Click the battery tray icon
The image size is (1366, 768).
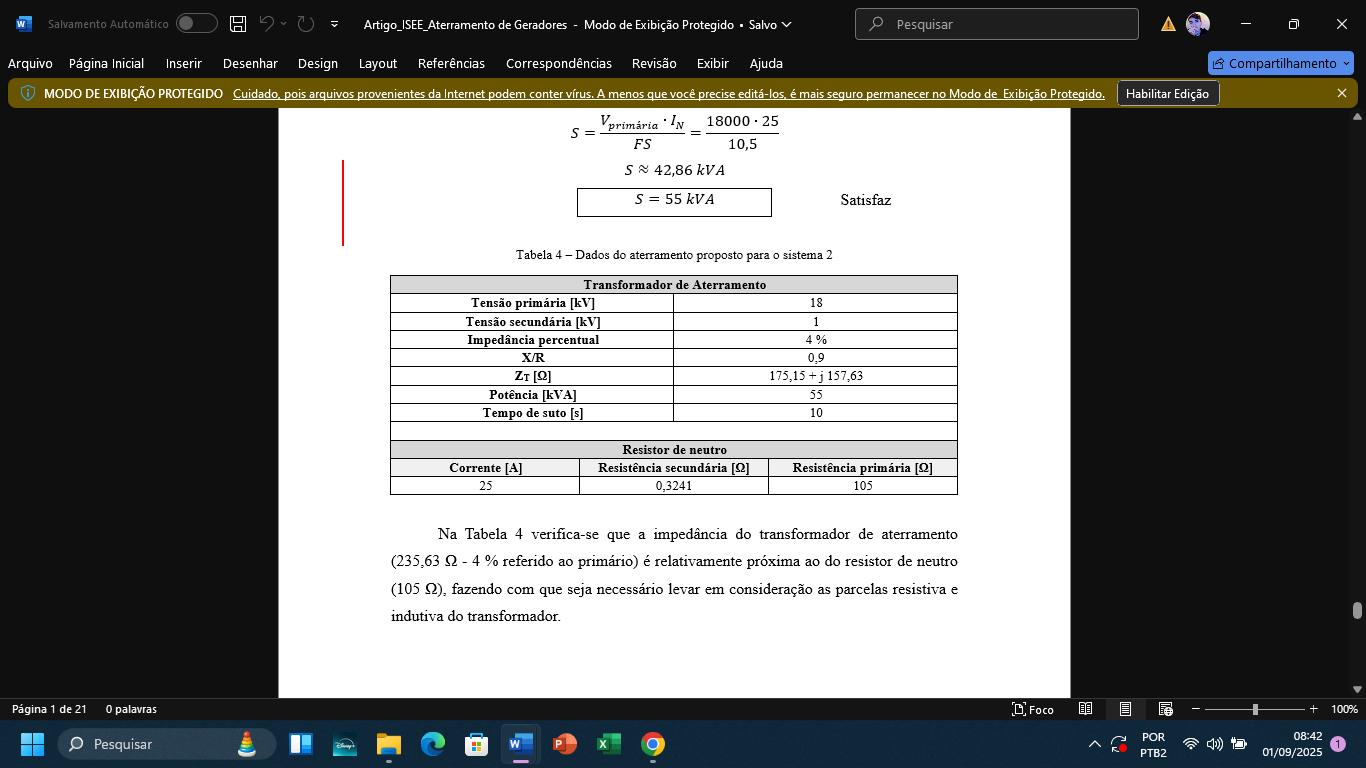point(1239,744)
